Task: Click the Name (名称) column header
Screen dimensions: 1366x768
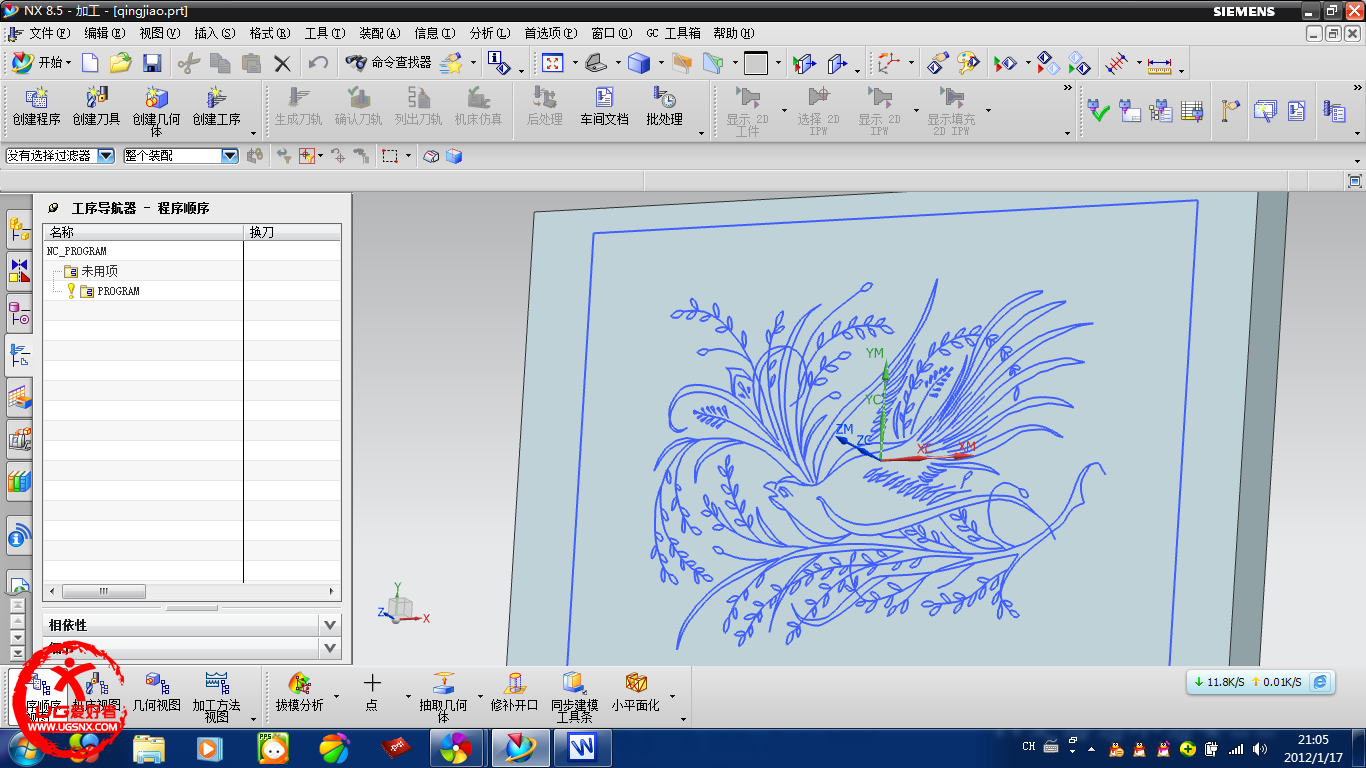Action: [x=143, y=232]
